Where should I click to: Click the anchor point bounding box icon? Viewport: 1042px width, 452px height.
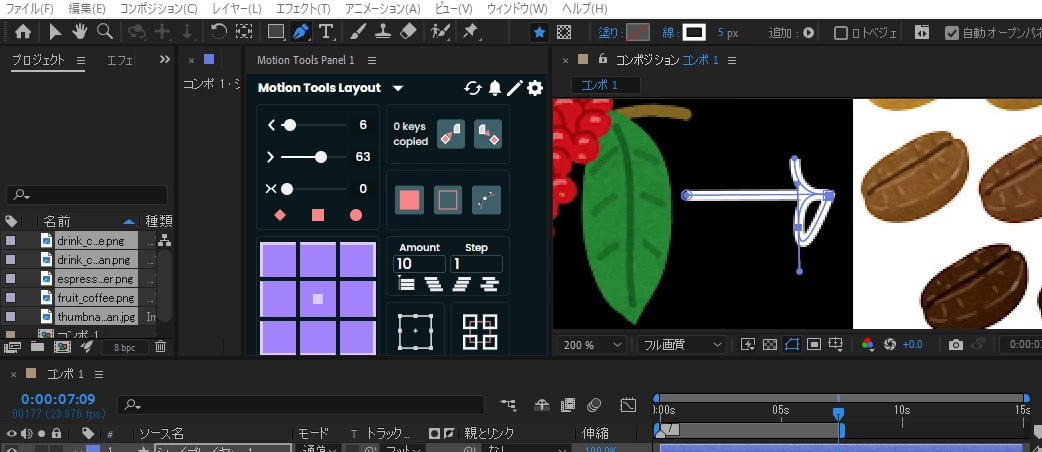[x=415, y=331]
